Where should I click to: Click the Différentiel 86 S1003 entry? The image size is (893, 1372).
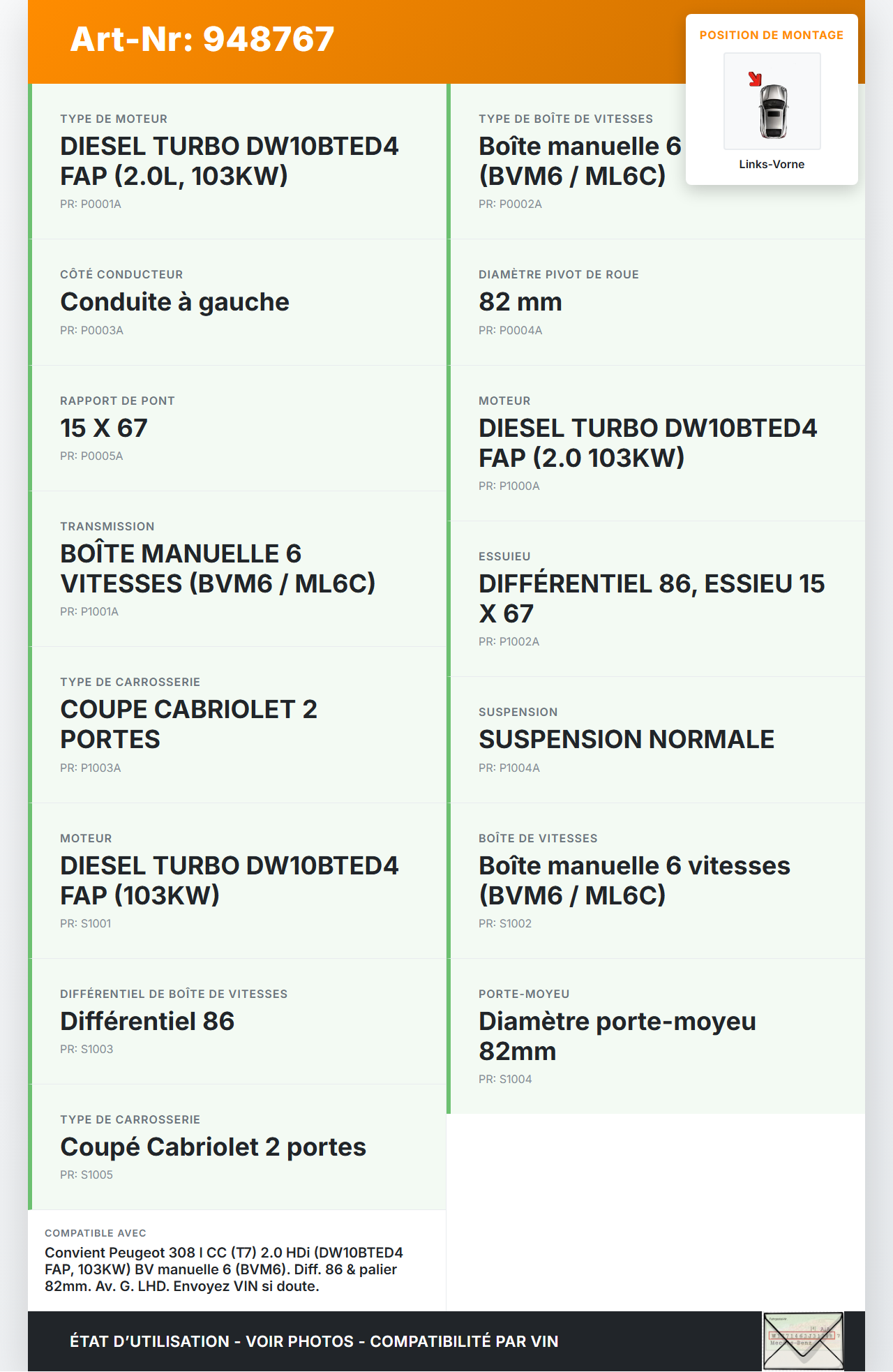click(x=237, y=1021)
